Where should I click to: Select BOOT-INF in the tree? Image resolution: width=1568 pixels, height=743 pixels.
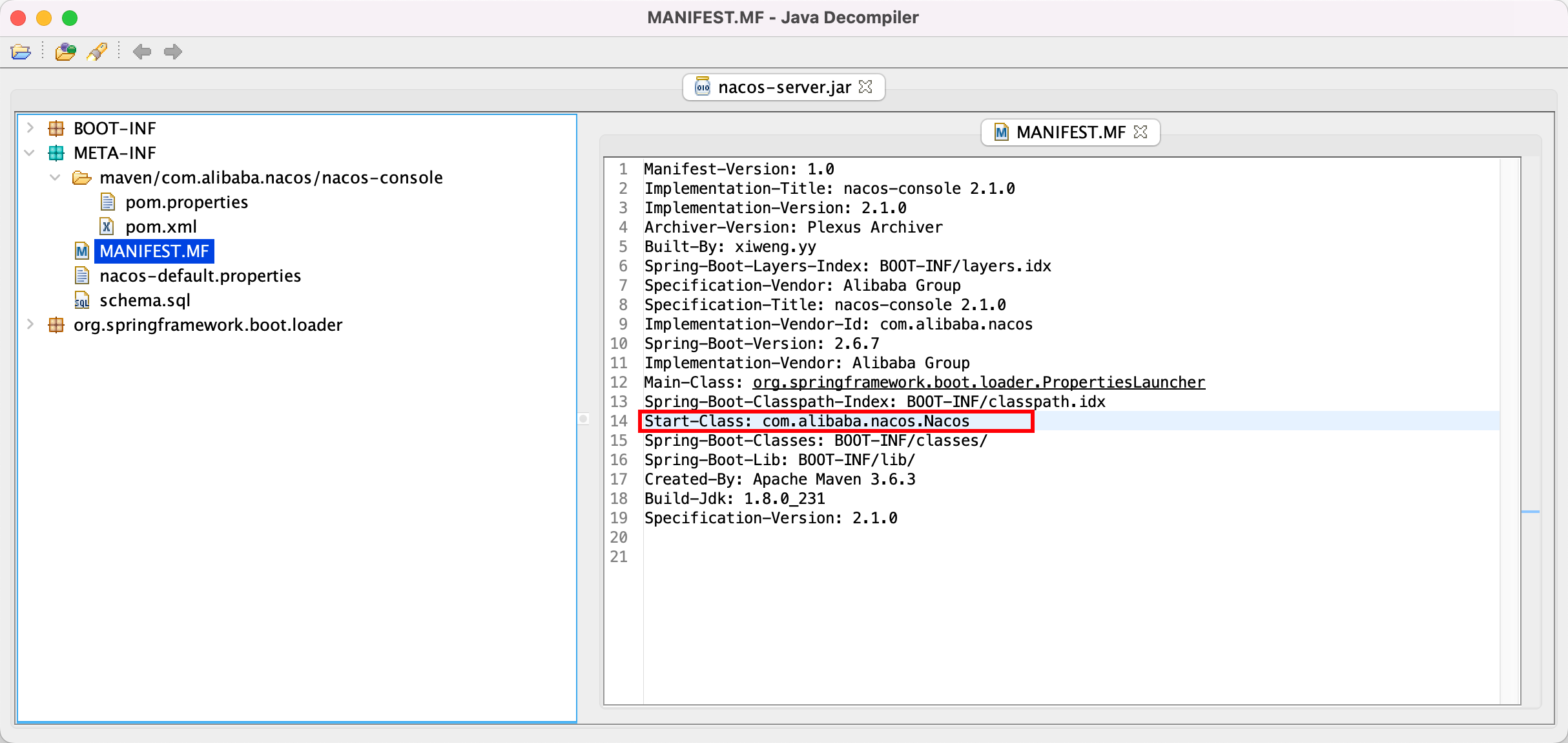pos(115,129)
